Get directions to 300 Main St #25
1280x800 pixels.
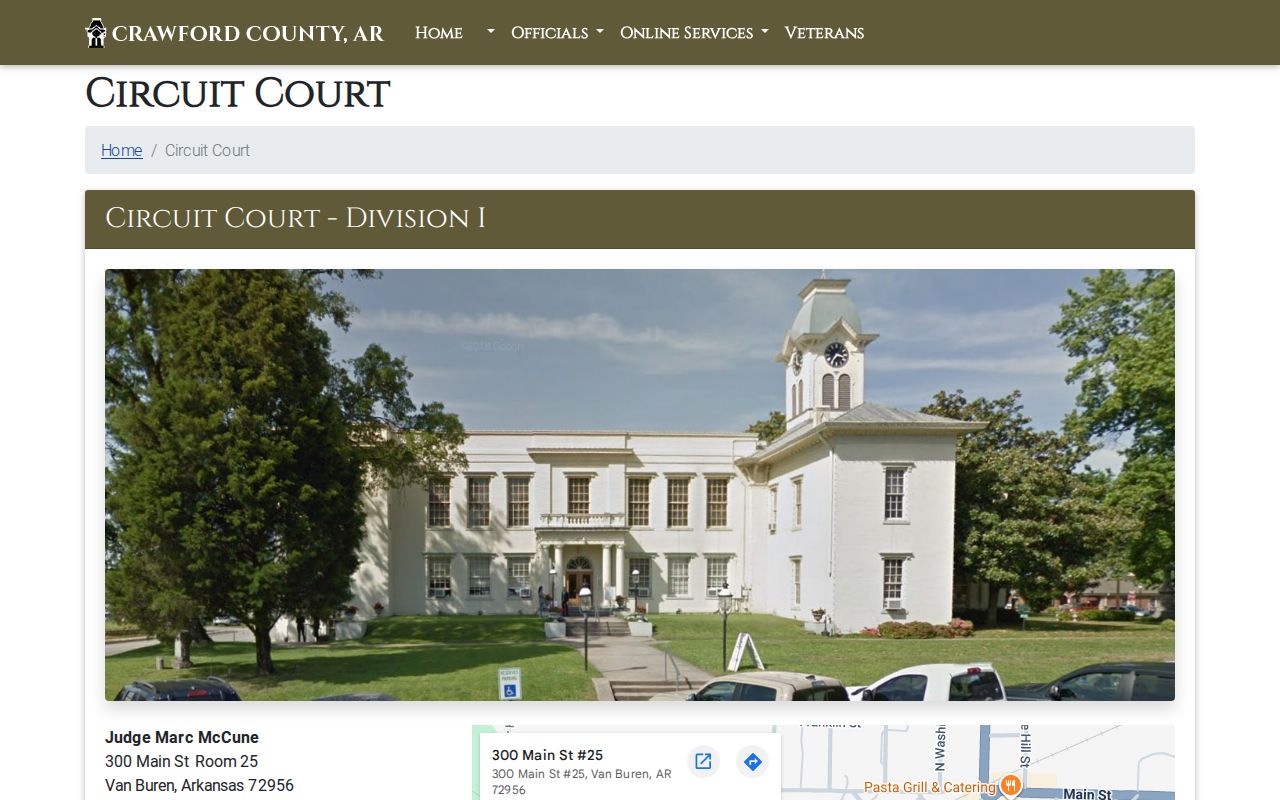(x=752, y=761)
